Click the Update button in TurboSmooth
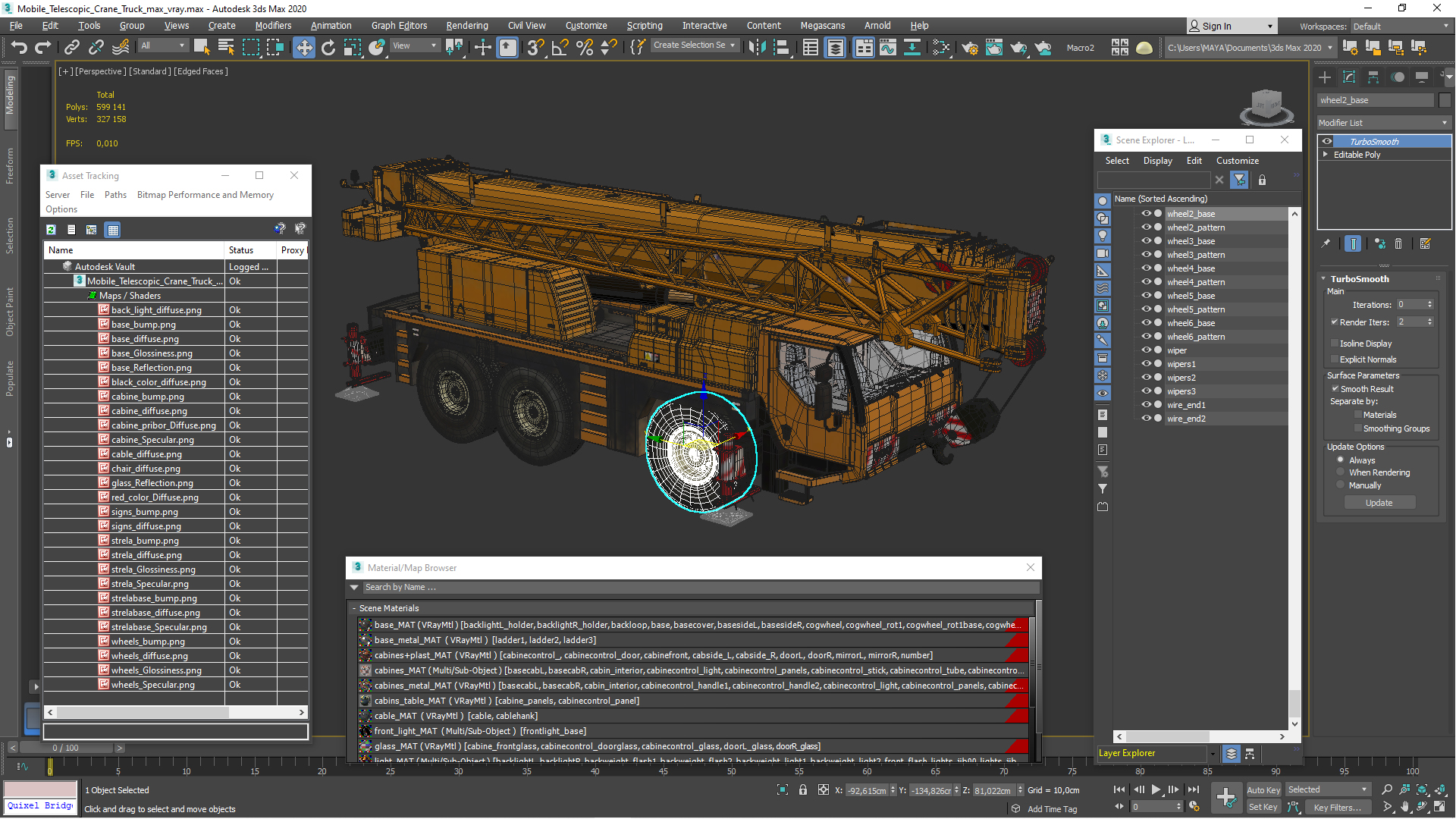 coord(1379,503)
